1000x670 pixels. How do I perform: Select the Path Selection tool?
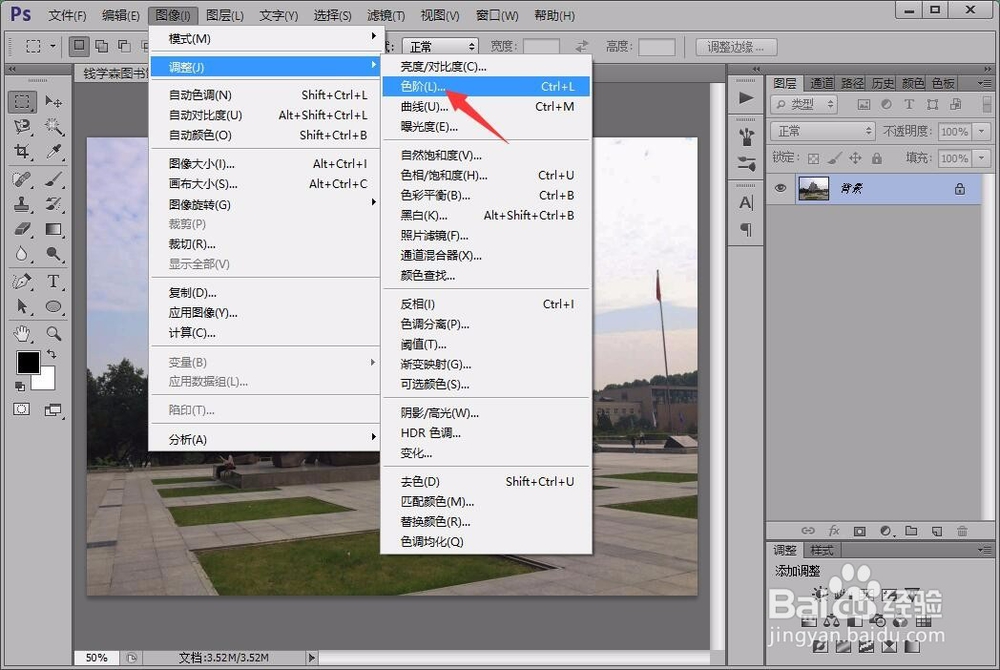click(x=22, y=307)
